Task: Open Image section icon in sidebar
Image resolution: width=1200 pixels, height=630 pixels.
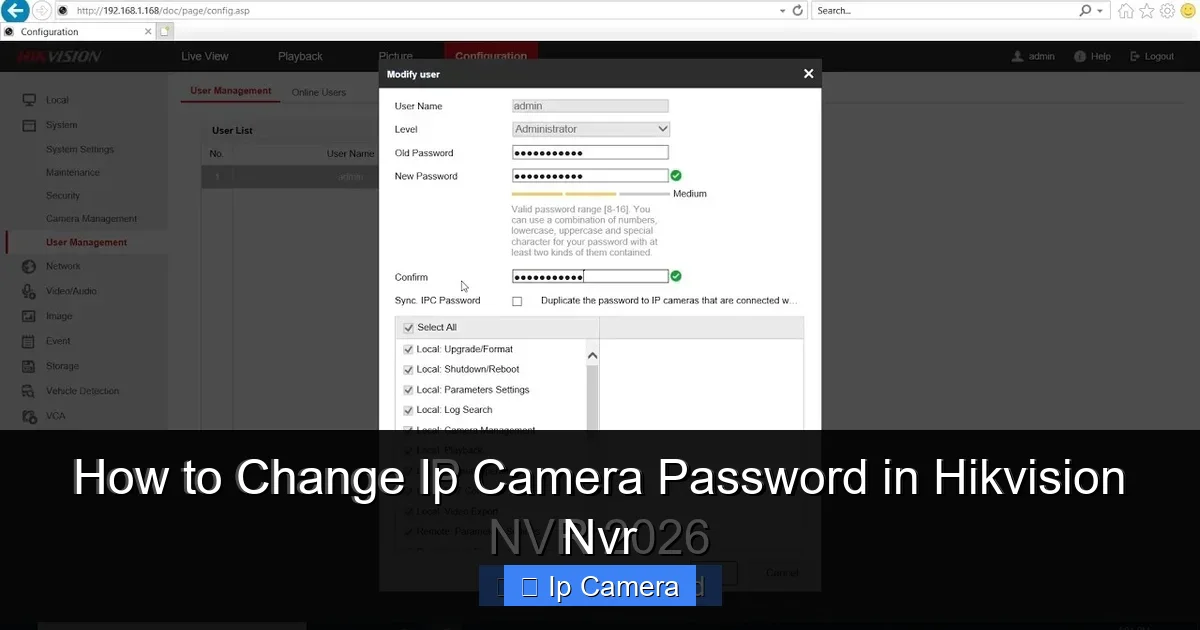Action: (28, 316)
